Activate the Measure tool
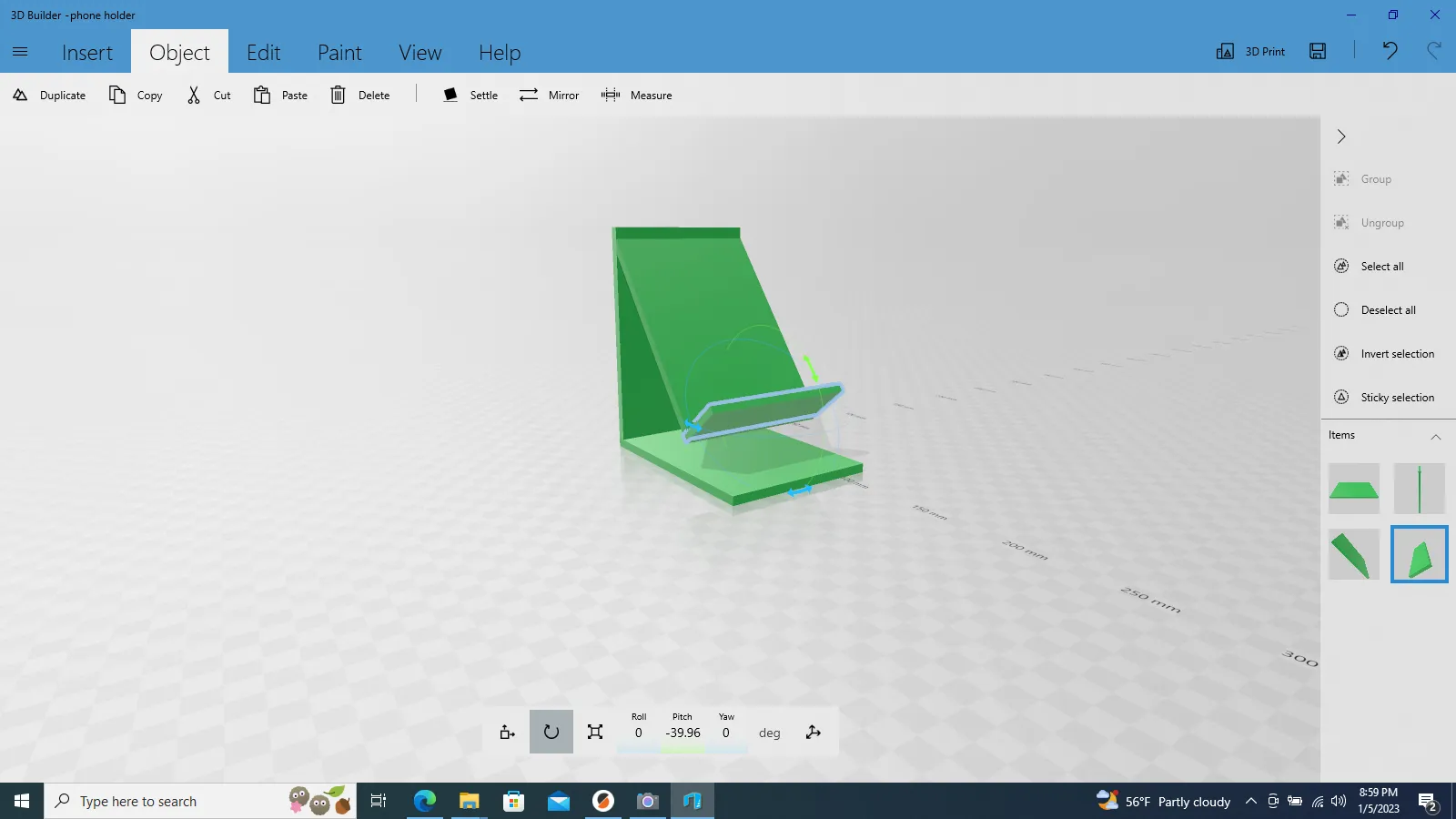Screen dimensions: 1456x819 [636, 95]
